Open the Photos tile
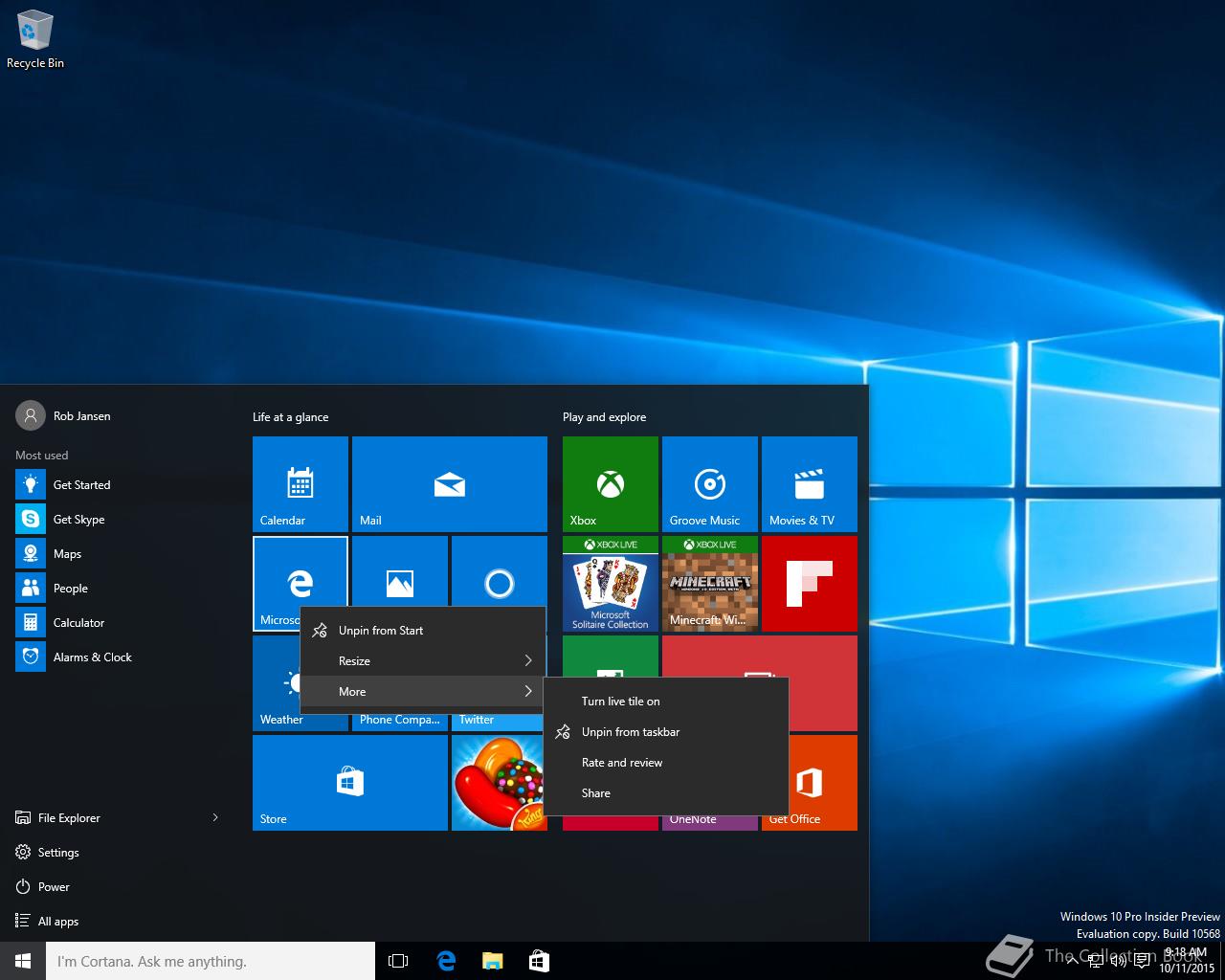This screenshot has width=1225, height=980. (x=400, y=571)
